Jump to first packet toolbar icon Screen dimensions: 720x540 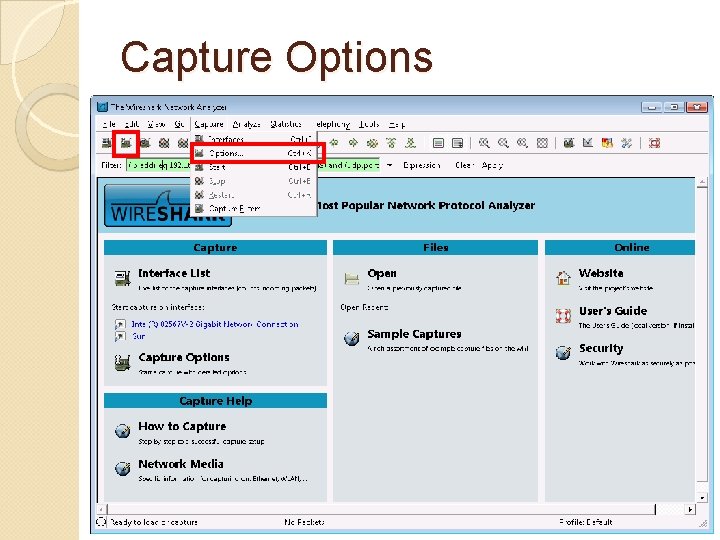coord(391,143)
